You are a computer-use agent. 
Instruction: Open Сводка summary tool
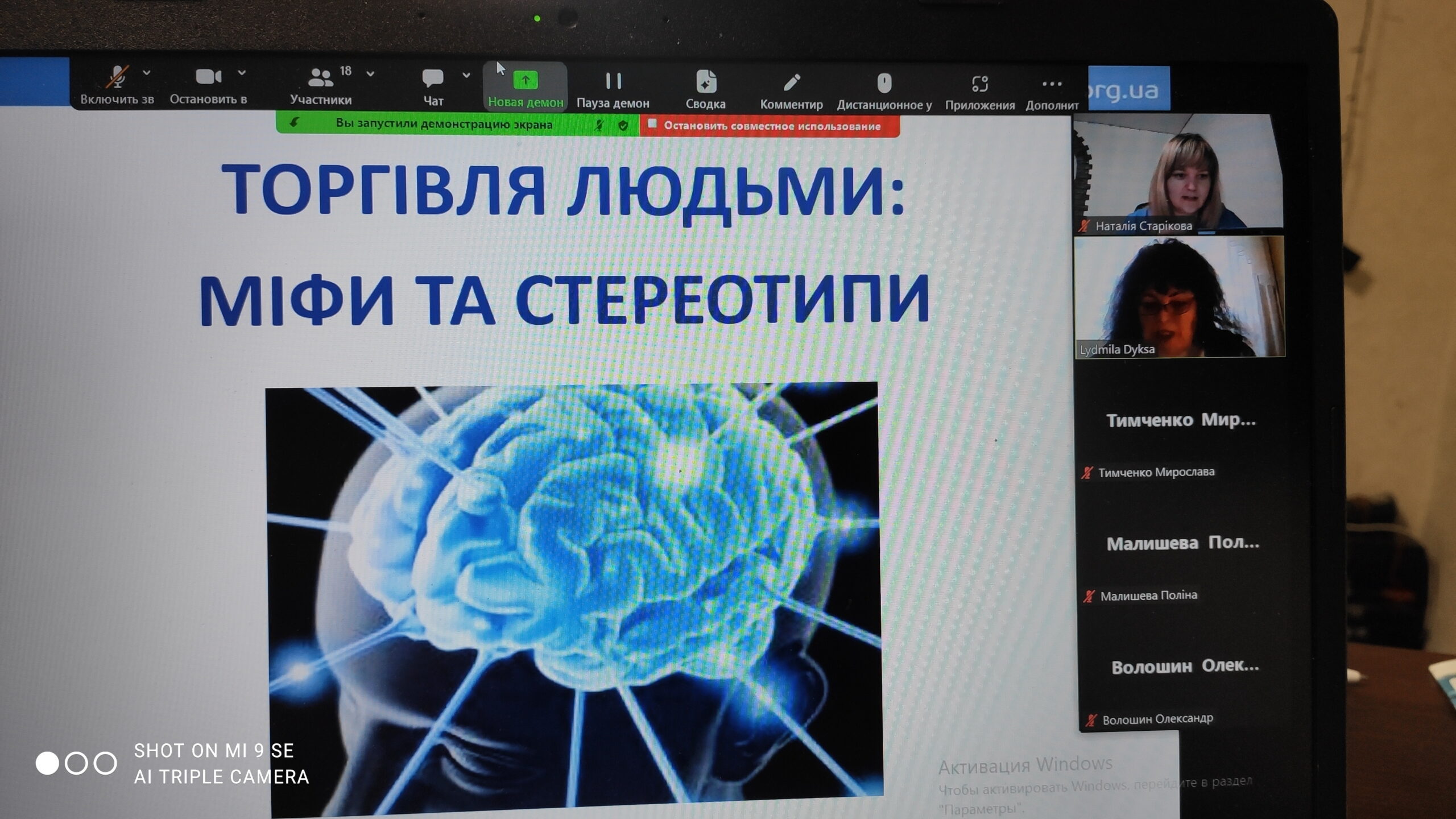coord(706,83)
